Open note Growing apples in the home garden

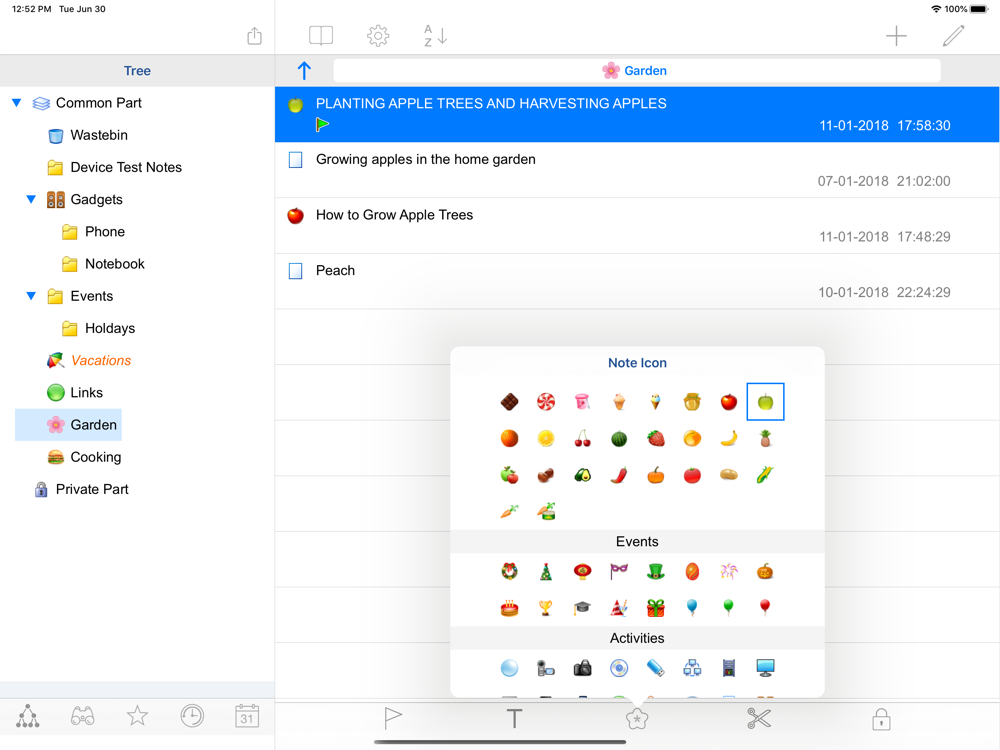click(x=637, y=170)
